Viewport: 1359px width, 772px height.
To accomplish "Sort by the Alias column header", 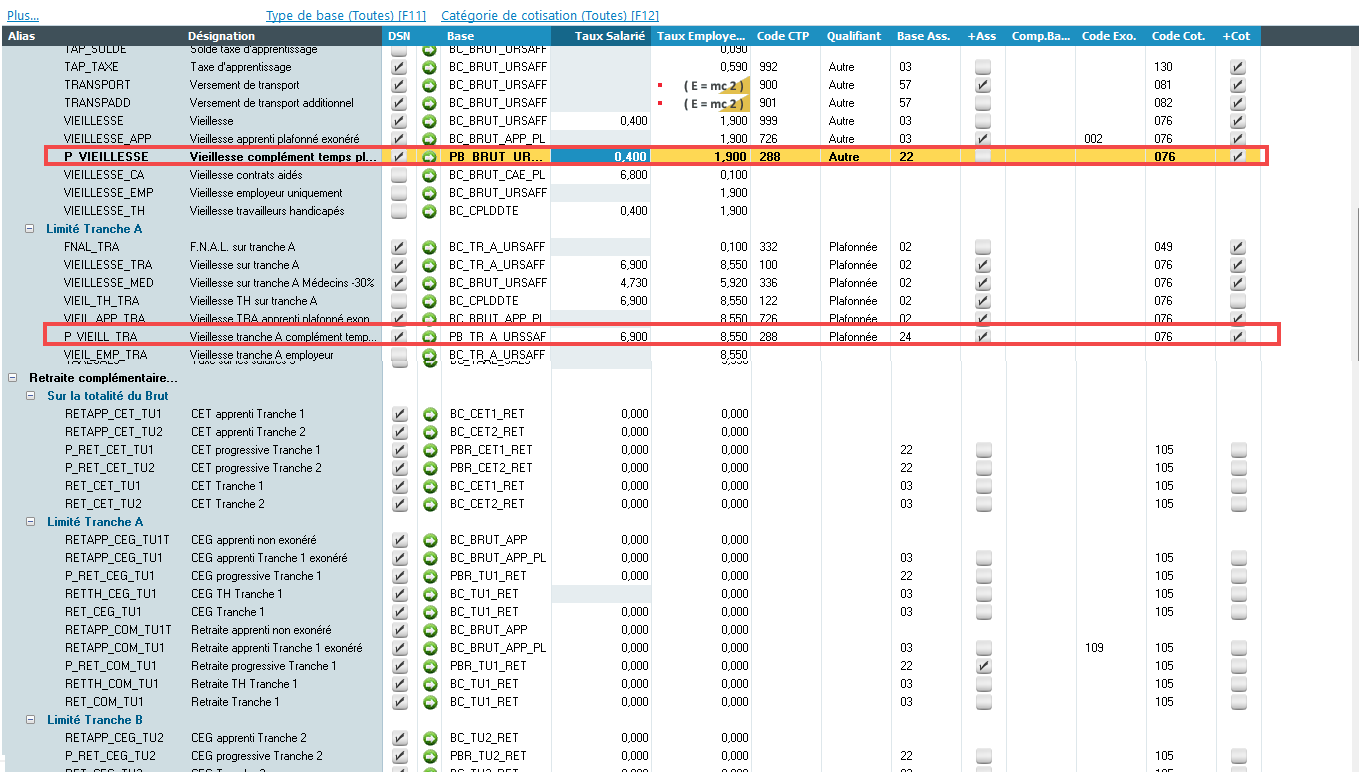I will pos(92,36).
